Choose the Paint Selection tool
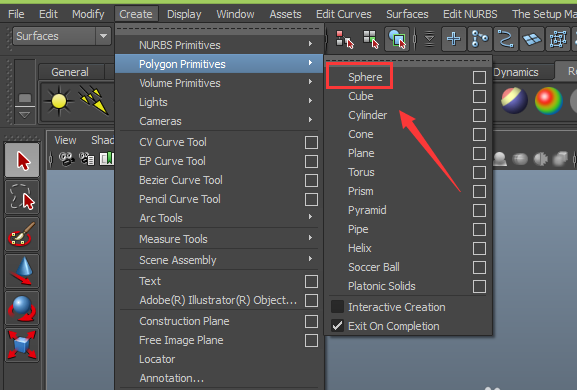Image resolution: width=577 pixels, height=390 pixels. coord(22,234)
